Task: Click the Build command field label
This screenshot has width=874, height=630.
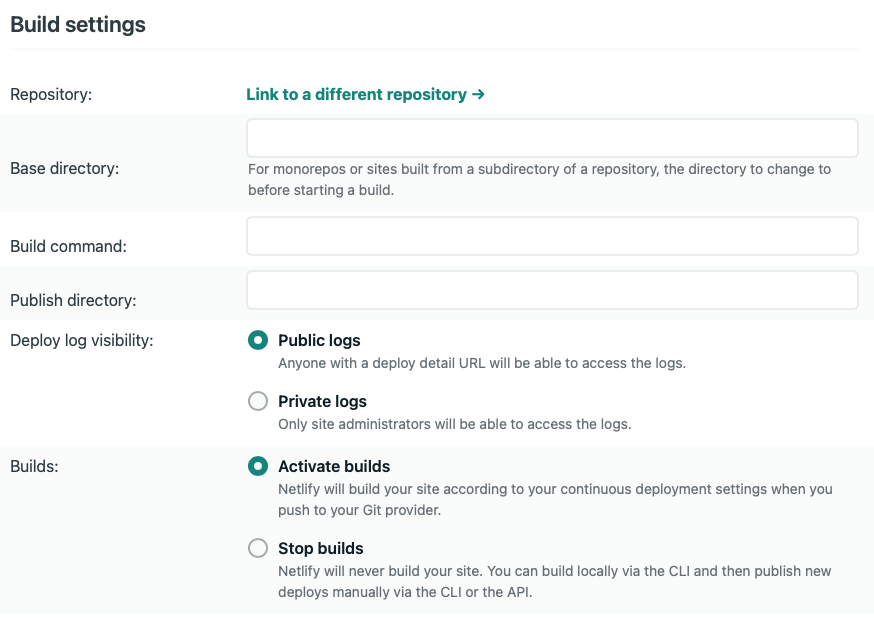Action: pyautogui.click(x=69, y=246)
